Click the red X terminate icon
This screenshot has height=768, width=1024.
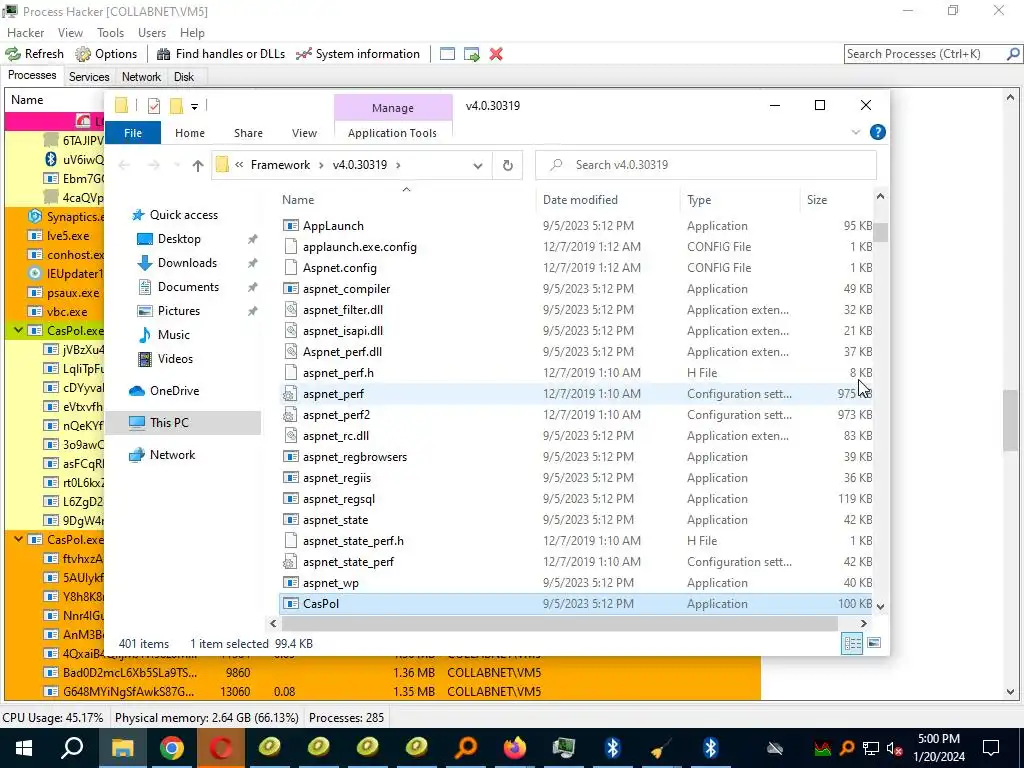[x=496, y=54]
